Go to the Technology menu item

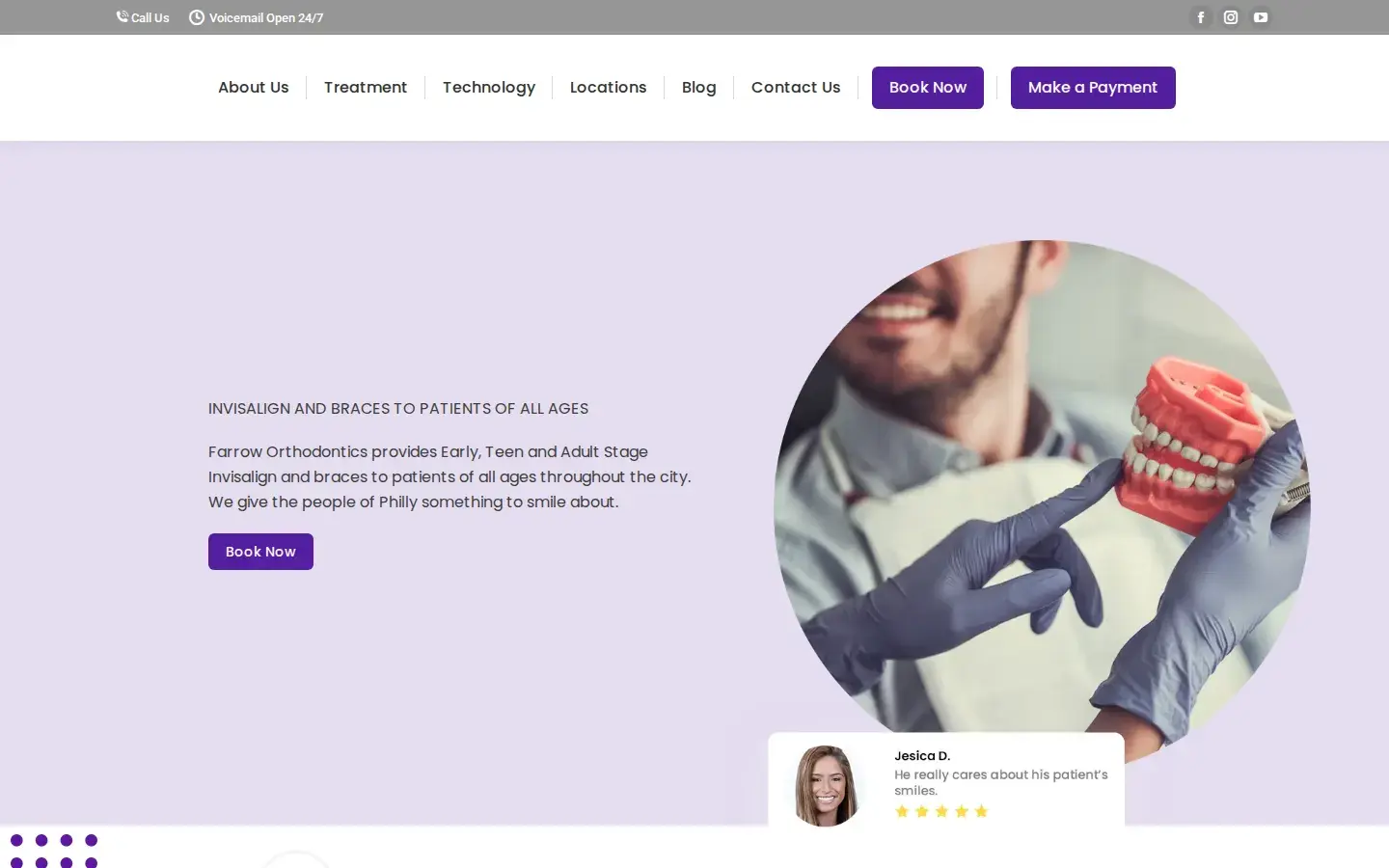(x=489, y=88)
